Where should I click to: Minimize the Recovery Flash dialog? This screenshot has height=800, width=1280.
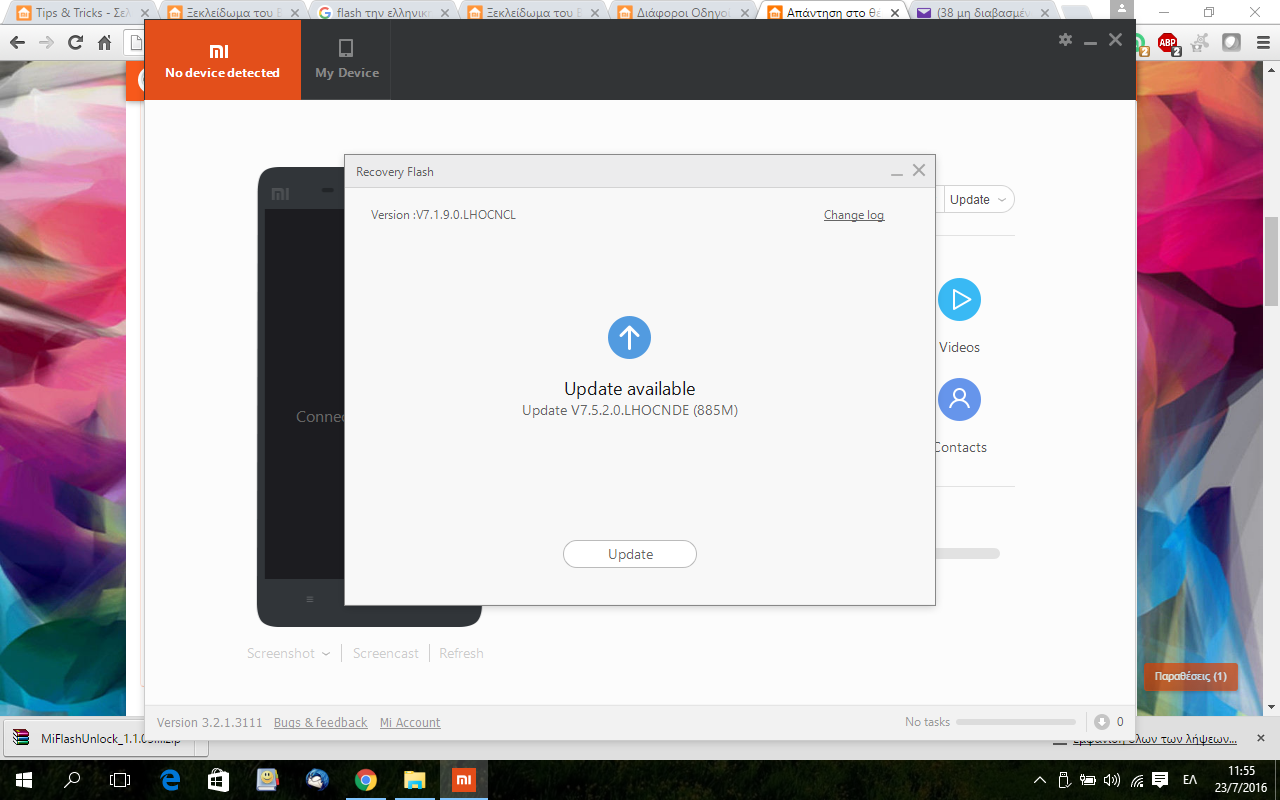pos(897,173)
